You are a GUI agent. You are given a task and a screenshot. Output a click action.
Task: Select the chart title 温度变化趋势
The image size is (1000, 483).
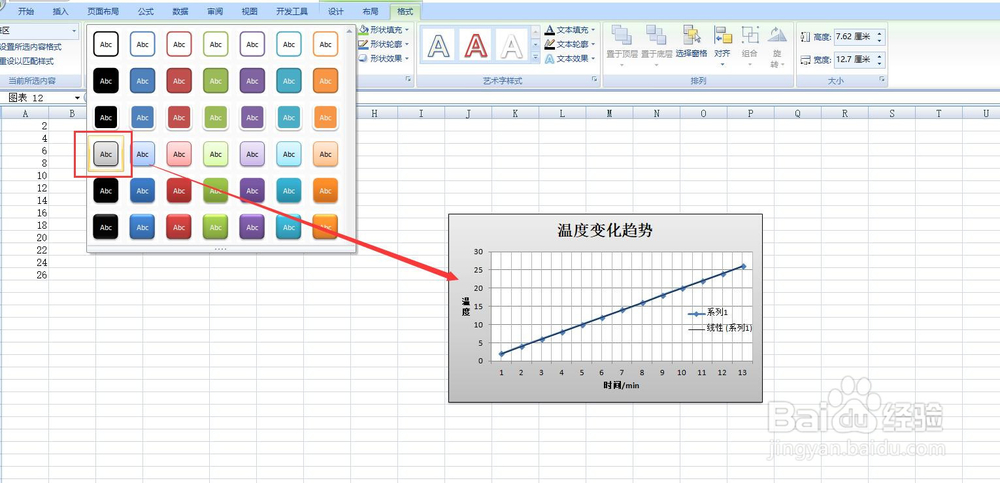pos(605,231)
